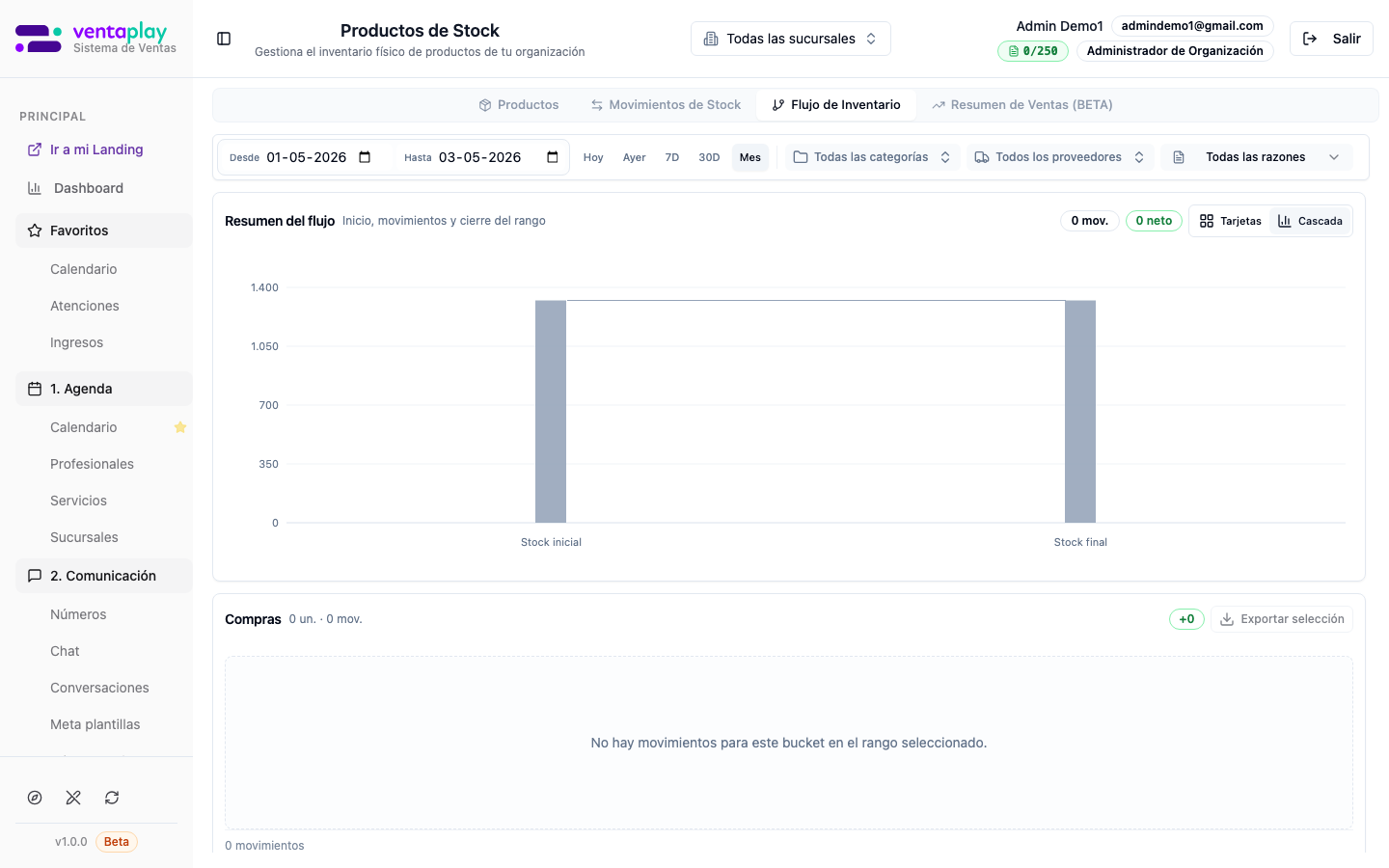
Task: Click the admindemo1@gmail.com badge
Action: pyautogui.click(x=1192, y=26)
